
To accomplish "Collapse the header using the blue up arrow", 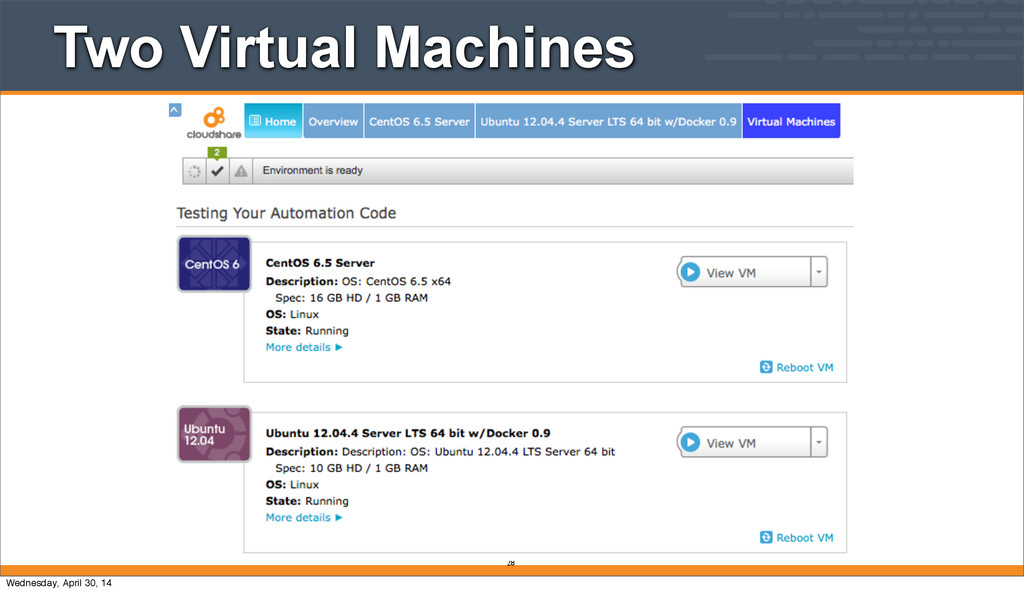I will tap(174, 110).
